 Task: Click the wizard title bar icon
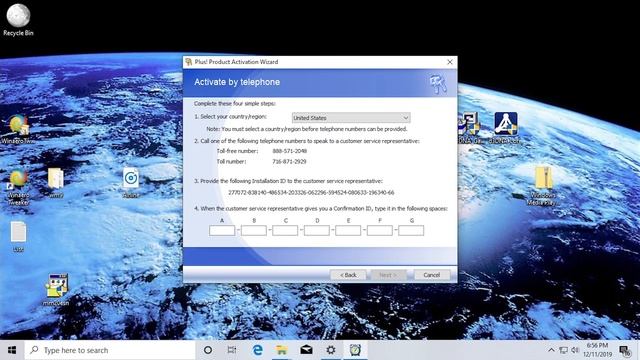pos(189,62)
